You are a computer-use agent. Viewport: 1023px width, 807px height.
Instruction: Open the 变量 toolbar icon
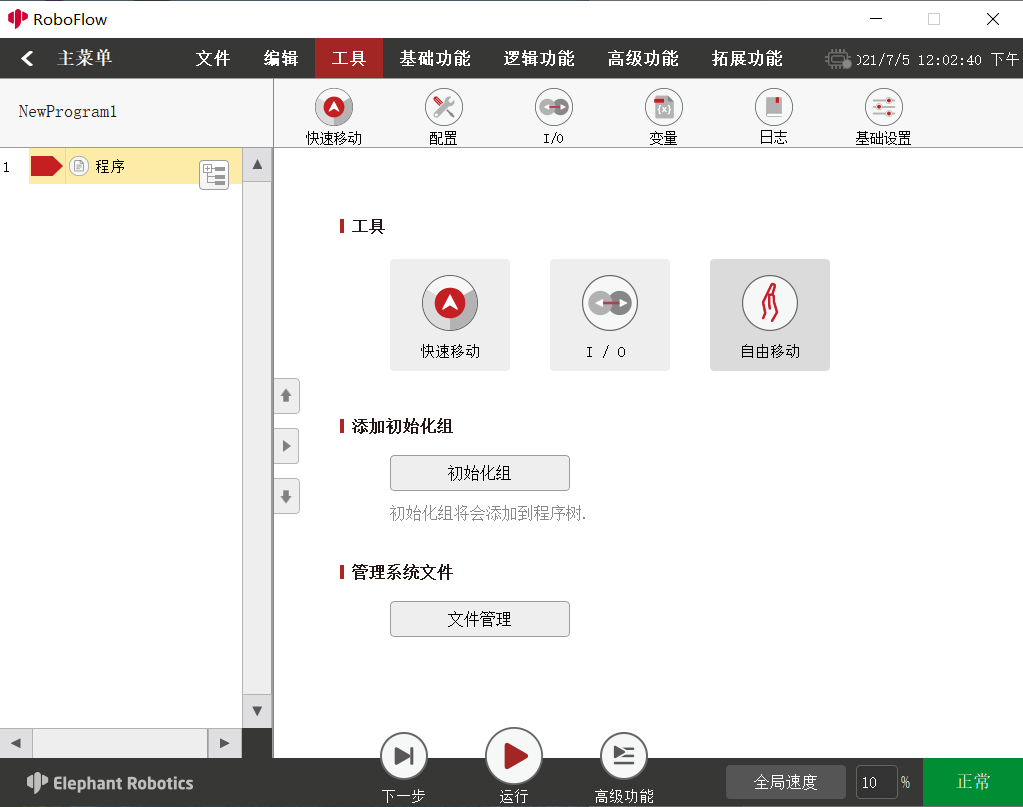pyautogui.click(x=664, y=108)
